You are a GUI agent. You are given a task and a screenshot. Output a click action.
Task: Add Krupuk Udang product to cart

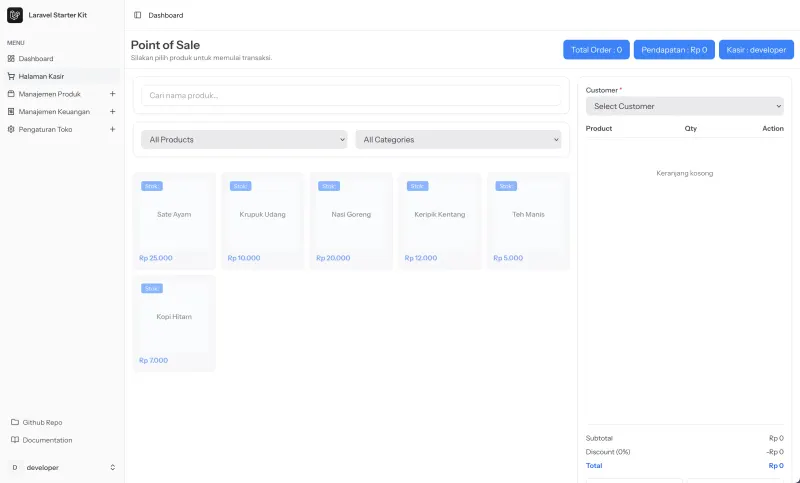pos(262,221)
